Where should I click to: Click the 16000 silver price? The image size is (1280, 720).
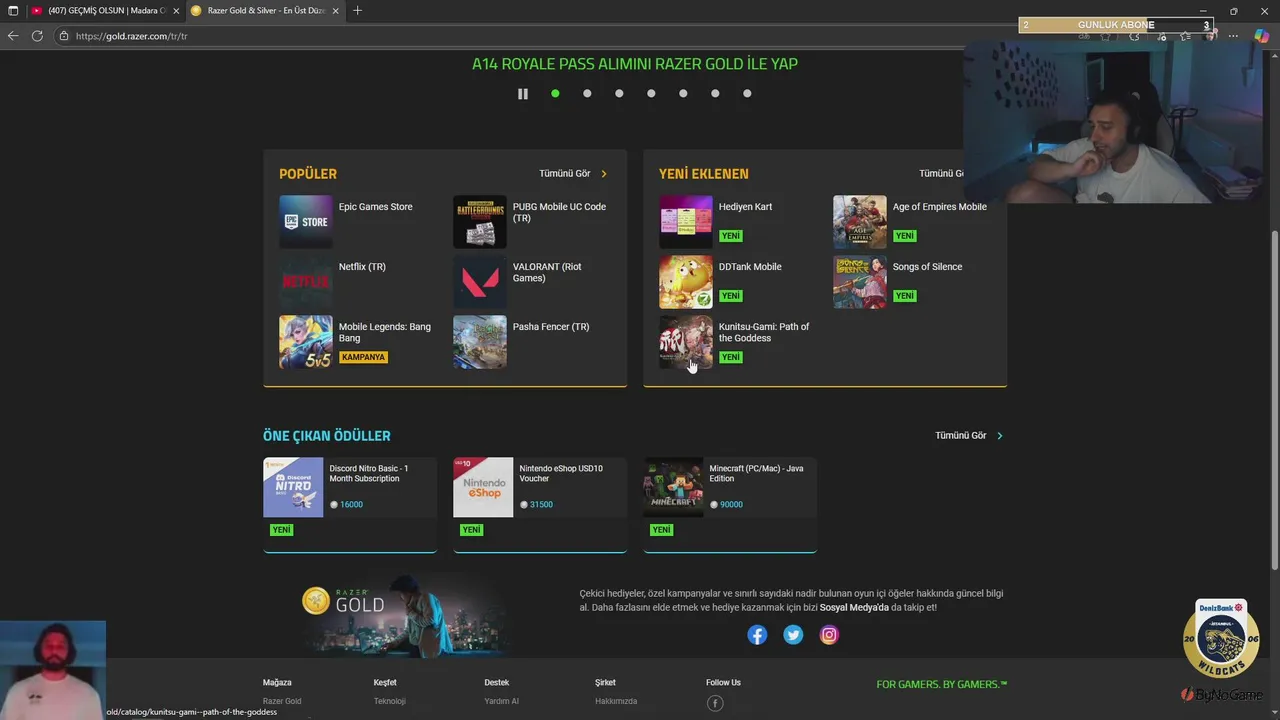coord(351,505)
